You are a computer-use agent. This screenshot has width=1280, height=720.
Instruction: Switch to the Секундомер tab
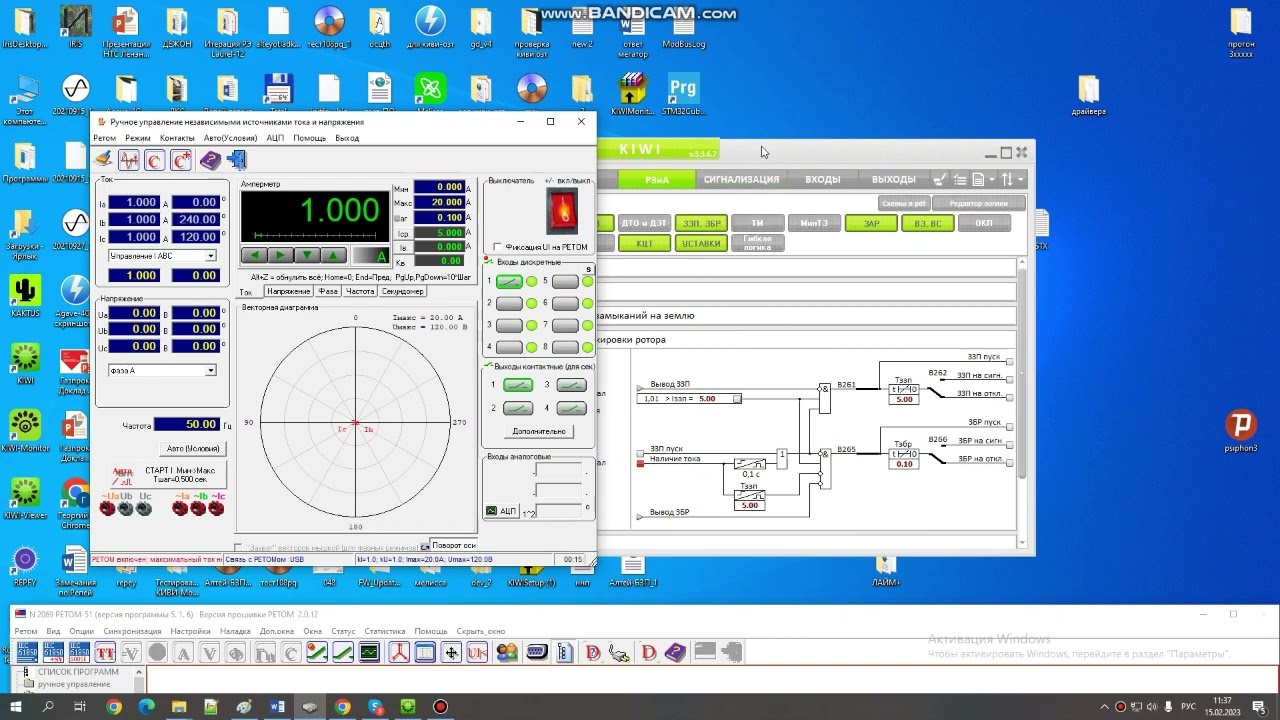pos(403,291)
